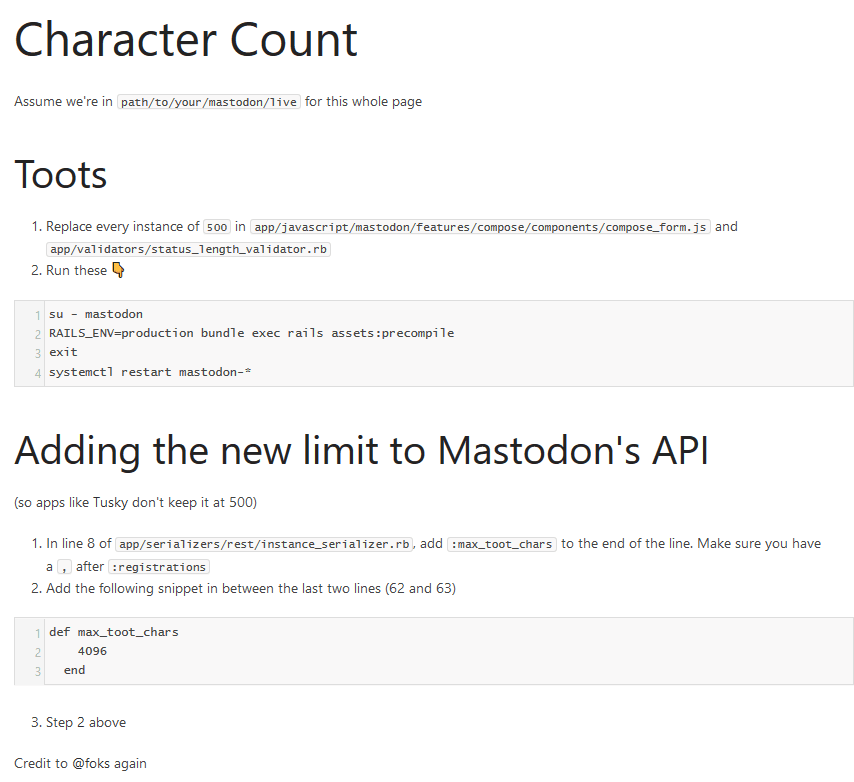This screenshot has width=854, height=782.
Task: Click the compose_form.js file path
Action: click(480, 227)
